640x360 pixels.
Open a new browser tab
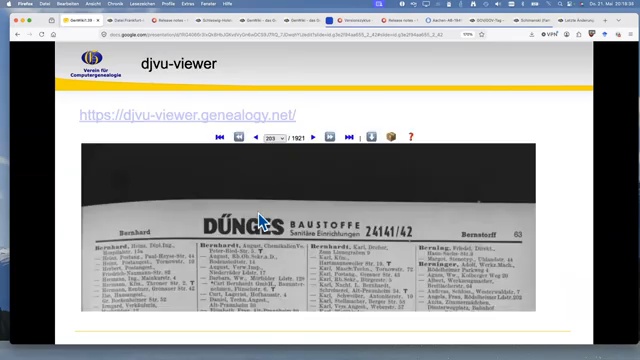point(605,20)
